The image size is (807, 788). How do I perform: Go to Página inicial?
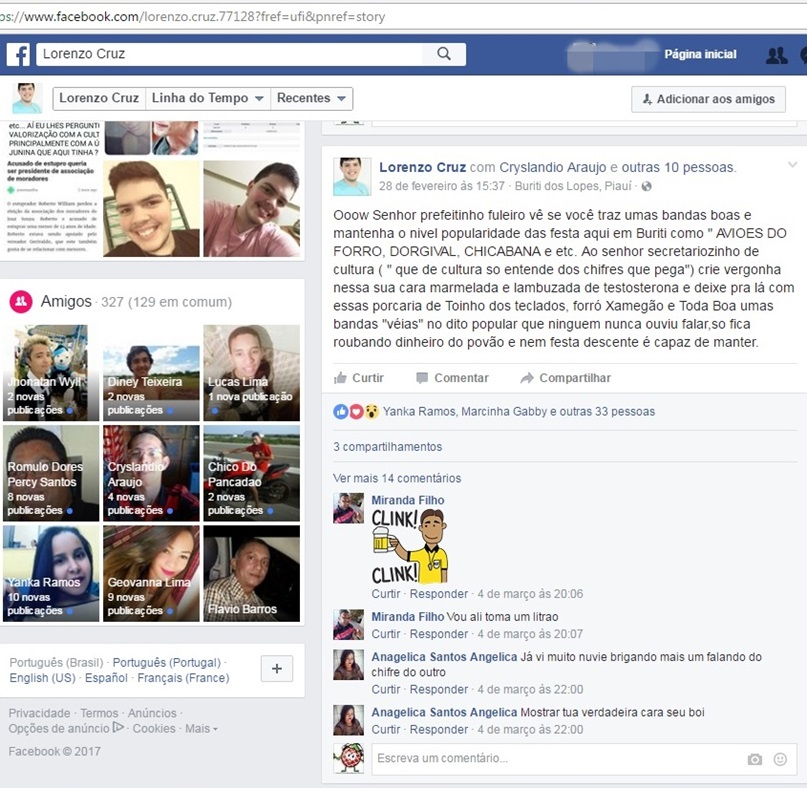click(700, 54)
